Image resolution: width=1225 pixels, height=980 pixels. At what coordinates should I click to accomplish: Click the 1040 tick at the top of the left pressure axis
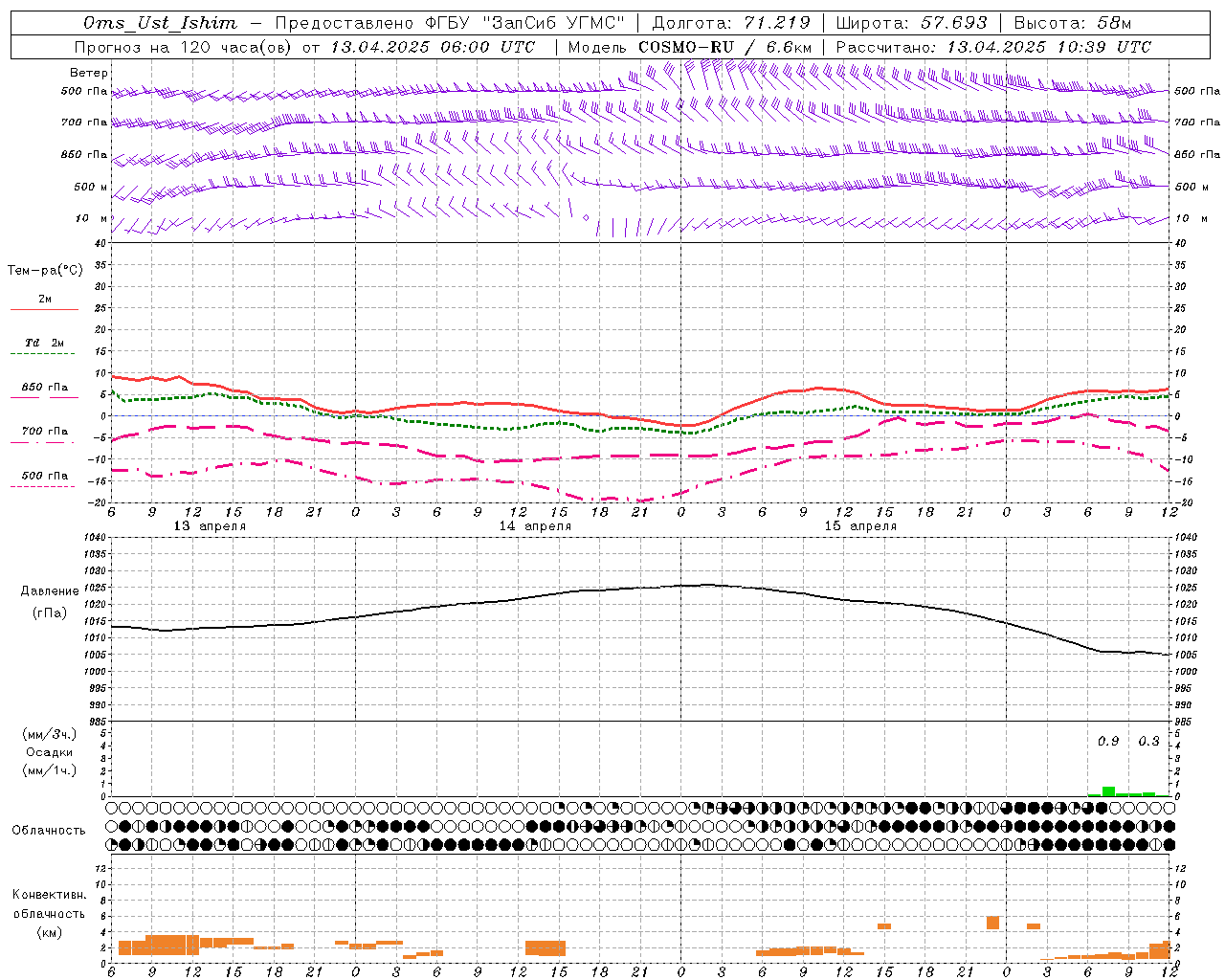95,538
